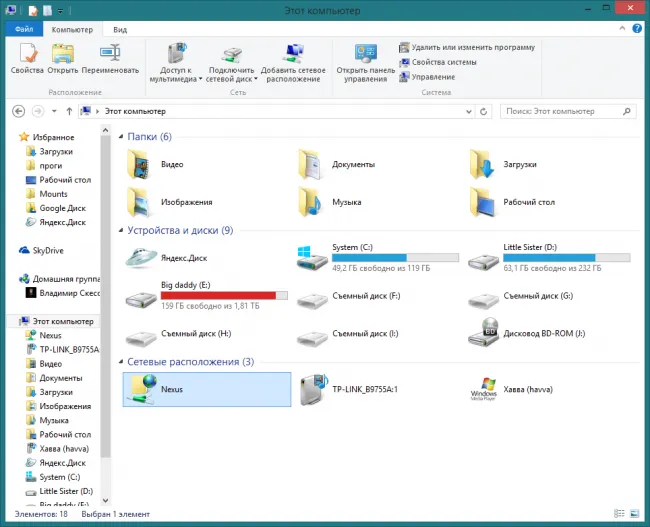The width and height of the screenshot is (650, 527).
Task: Open the Свойства ribbon button
Action: 27,59
